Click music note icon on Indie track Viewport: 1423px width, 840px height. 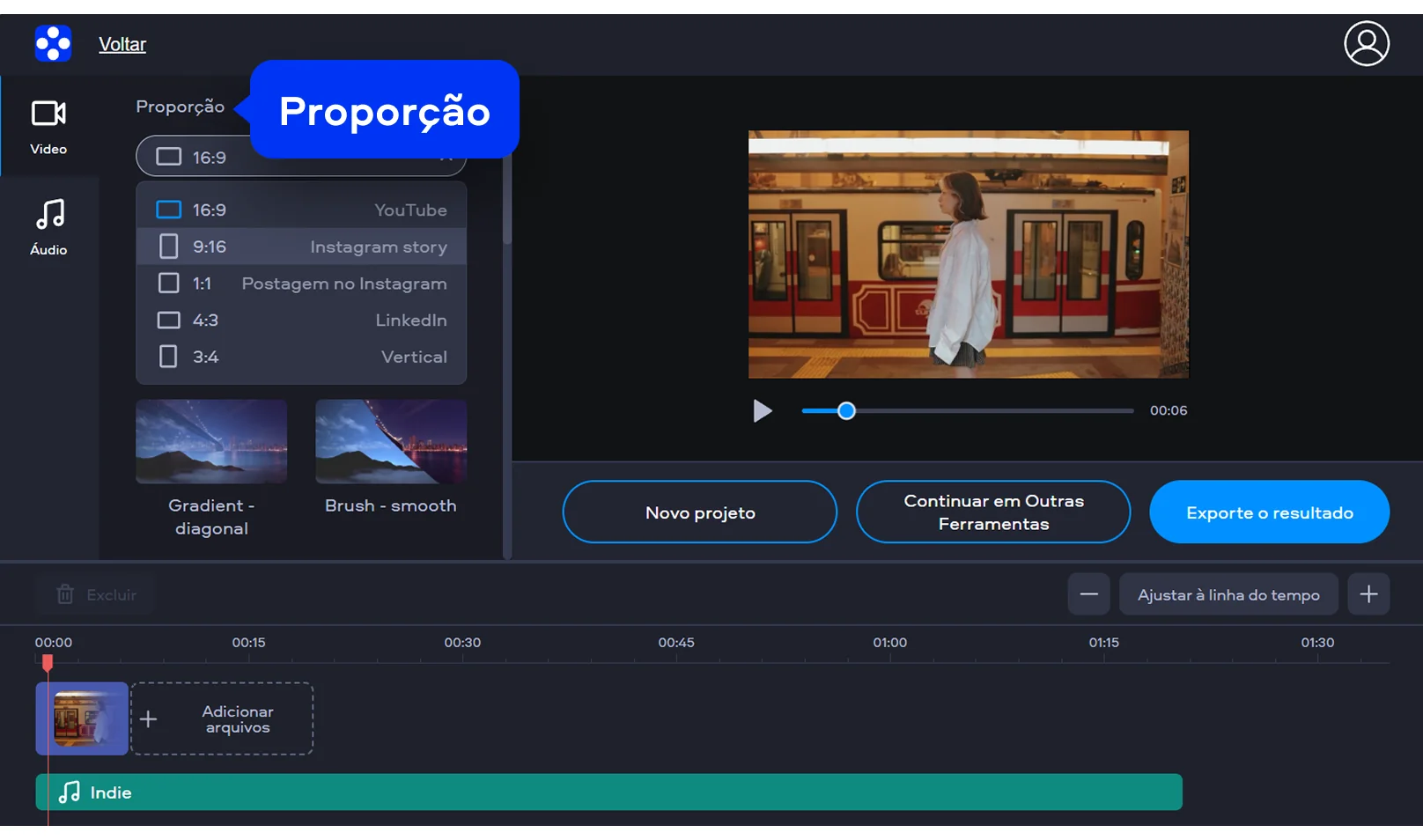[x=69, y=792]
